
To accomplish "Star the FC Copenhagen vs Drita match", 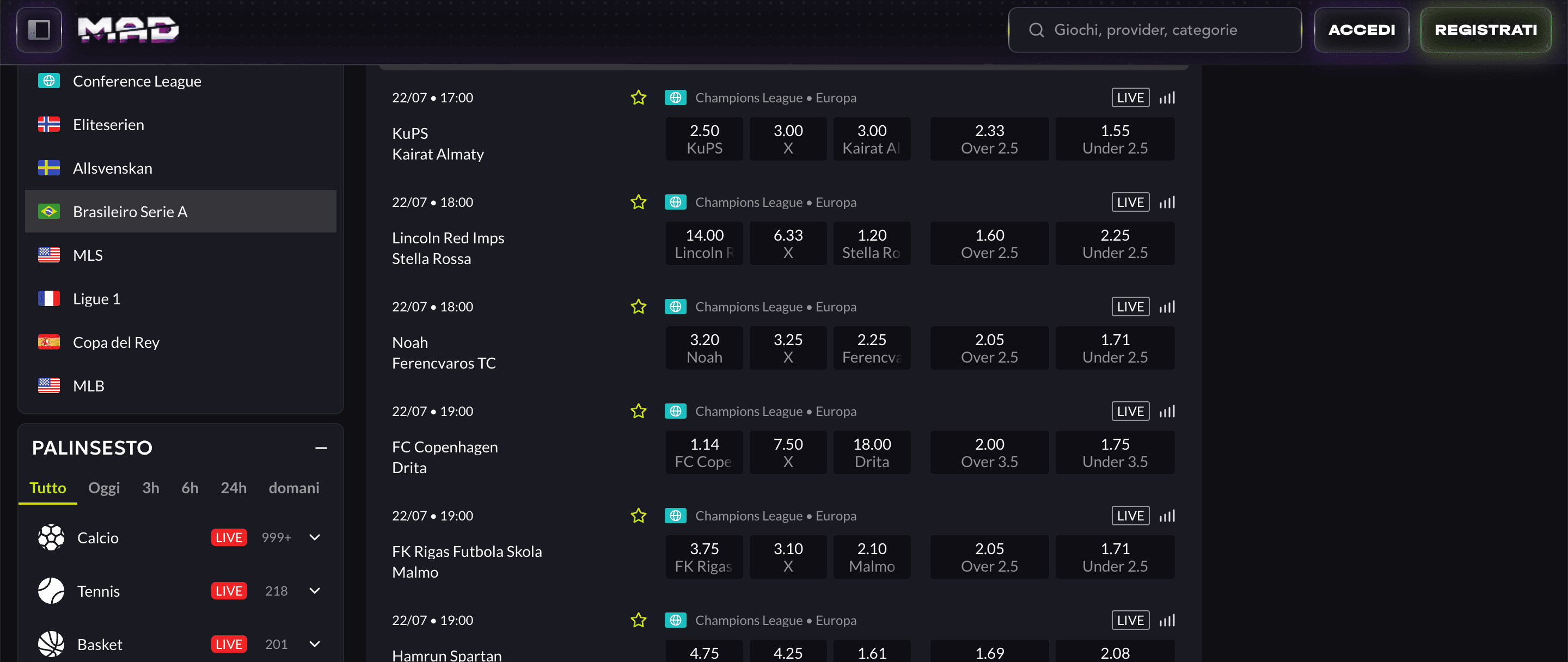I will (x=638, y=410).
